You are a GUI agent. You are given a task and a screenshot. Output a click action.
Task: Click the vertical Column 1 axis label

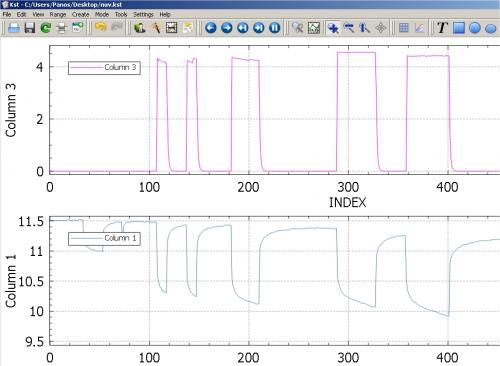pyautogui.click(x=11, y=281)
